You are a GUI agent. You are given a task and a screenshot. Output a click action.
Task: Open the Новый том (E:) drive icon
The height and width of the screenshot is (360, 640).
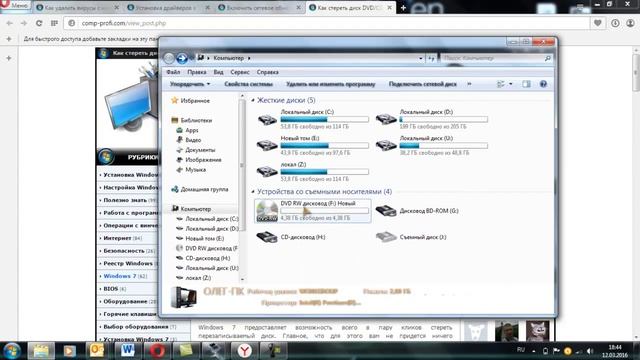click(267, 146)
